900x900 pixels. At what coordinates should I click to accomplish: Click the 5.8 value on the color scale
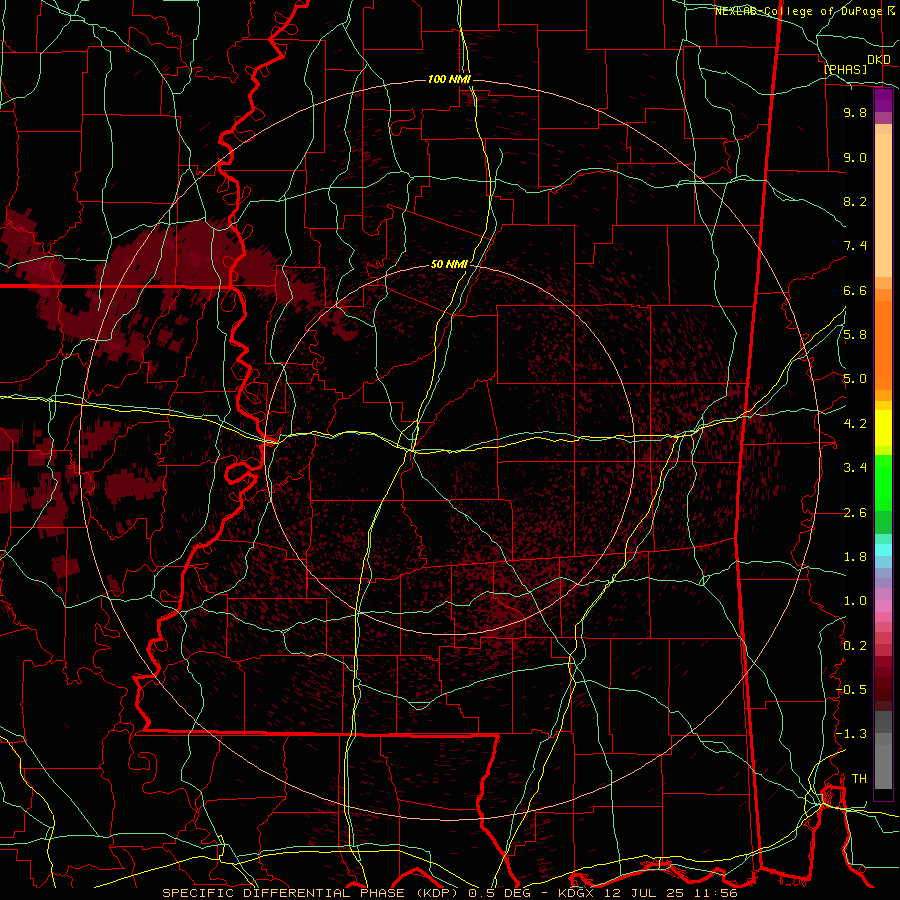pyautogui.click(x=855, y=335)
